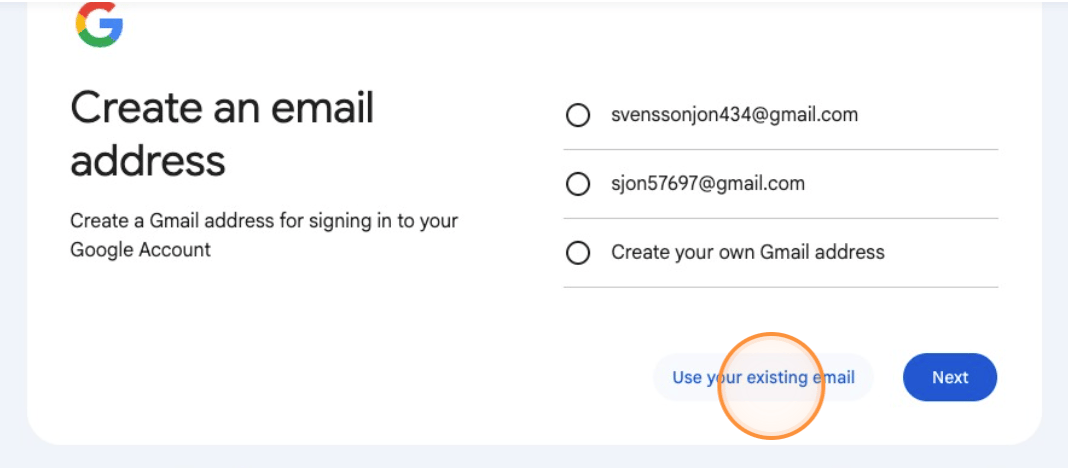Click the divider line below svenssonjon434@gmail.com
Viewport: 1068px width, 468px height.
780,150
